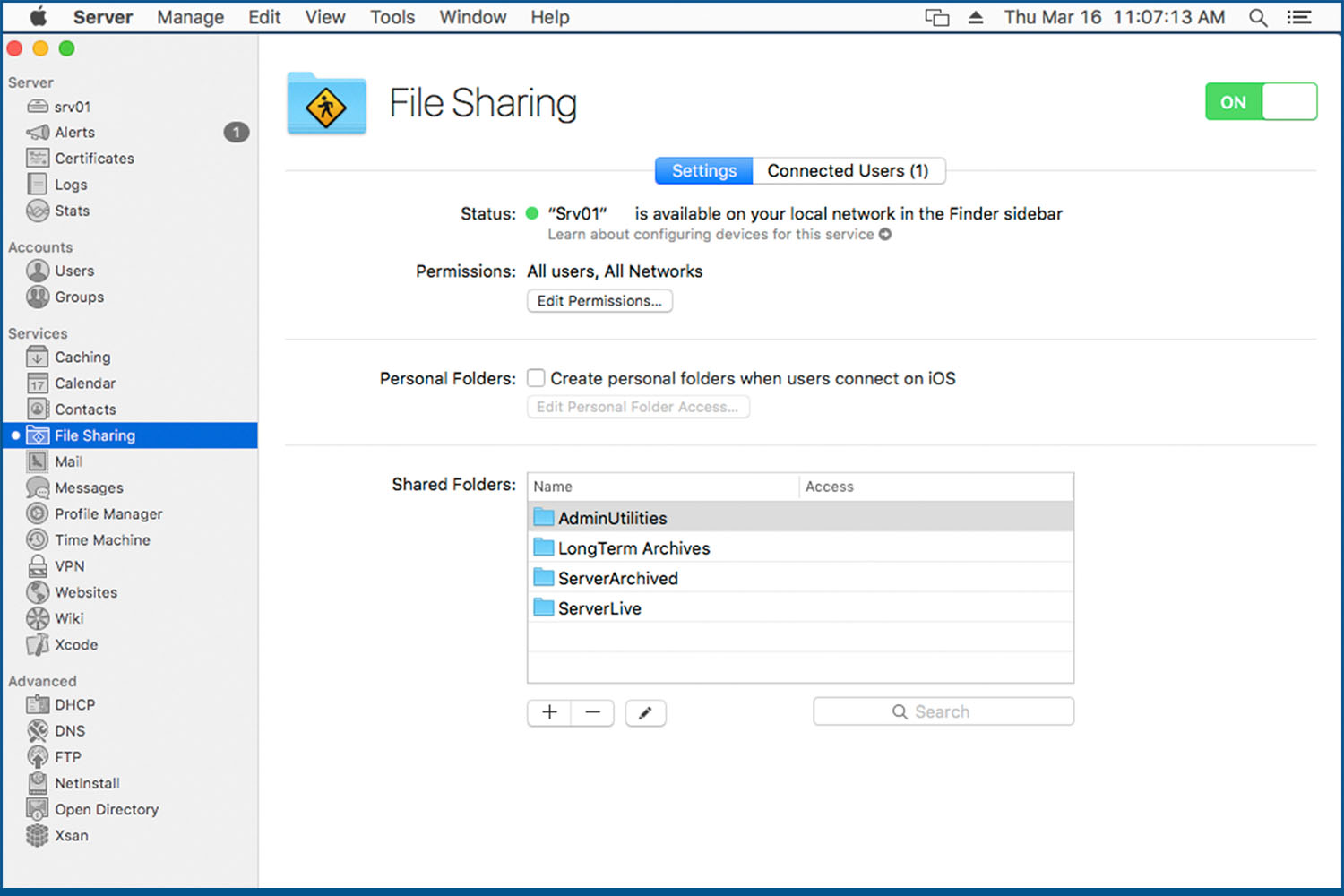The height and width of the screenshot is (896, 1344).
Task: Select Users account icon
Action: point(38,271)
